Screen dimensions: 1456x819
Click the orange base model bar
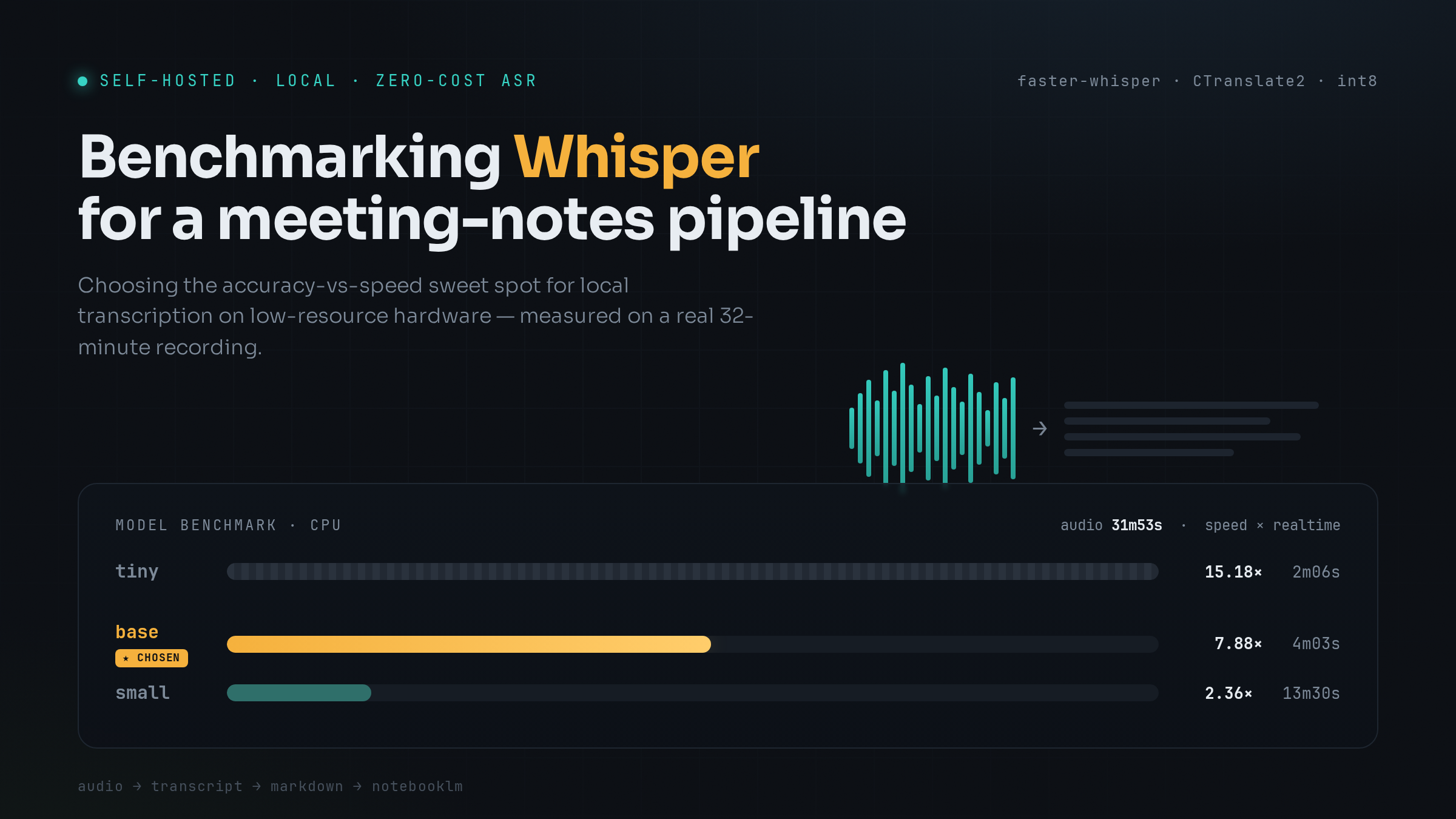point(468,644)
